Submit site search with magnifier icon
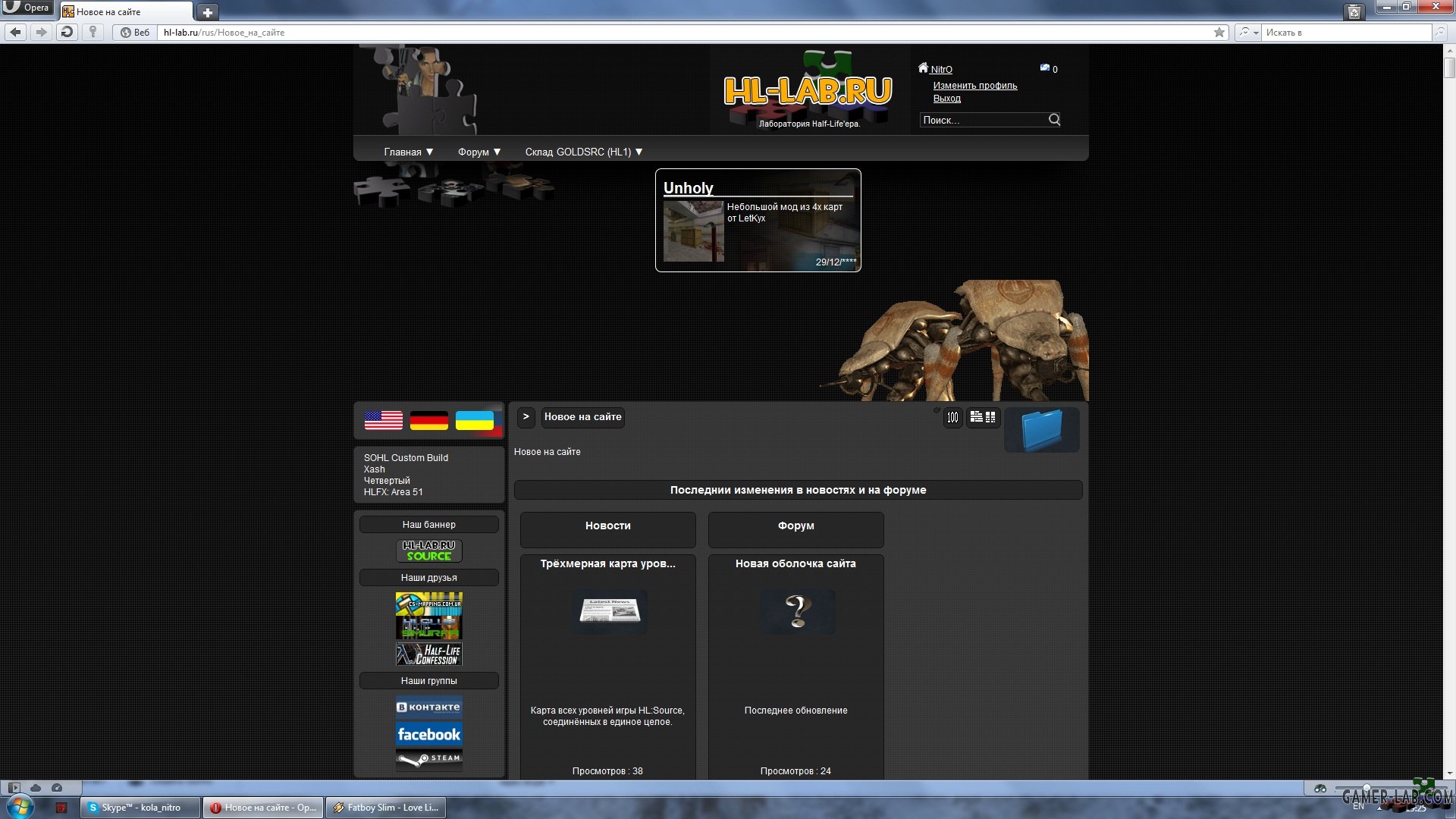The width and height of the screenshot is (1456, 819). pos(1054,120)
